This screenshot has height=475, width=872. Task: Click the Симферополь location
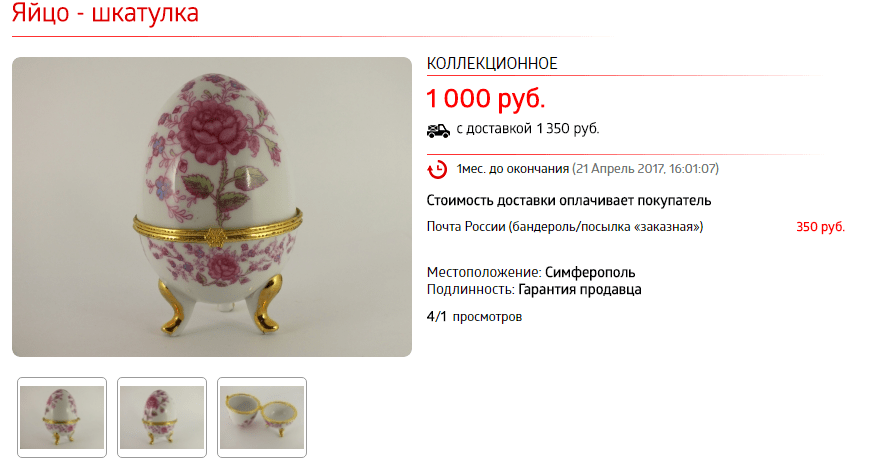tap(590, 273)
